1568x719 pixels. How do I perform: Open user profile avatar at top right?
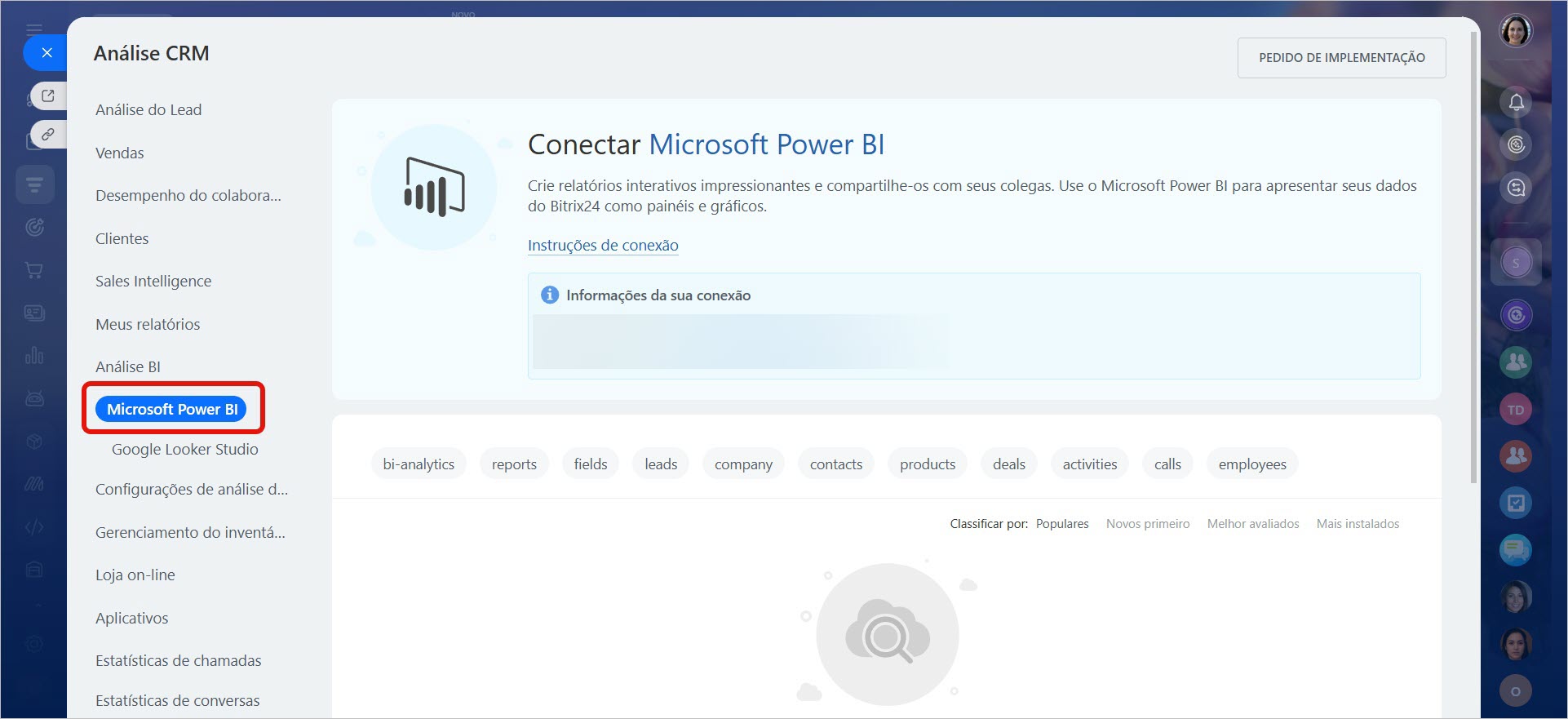(x=1516, y=32)
